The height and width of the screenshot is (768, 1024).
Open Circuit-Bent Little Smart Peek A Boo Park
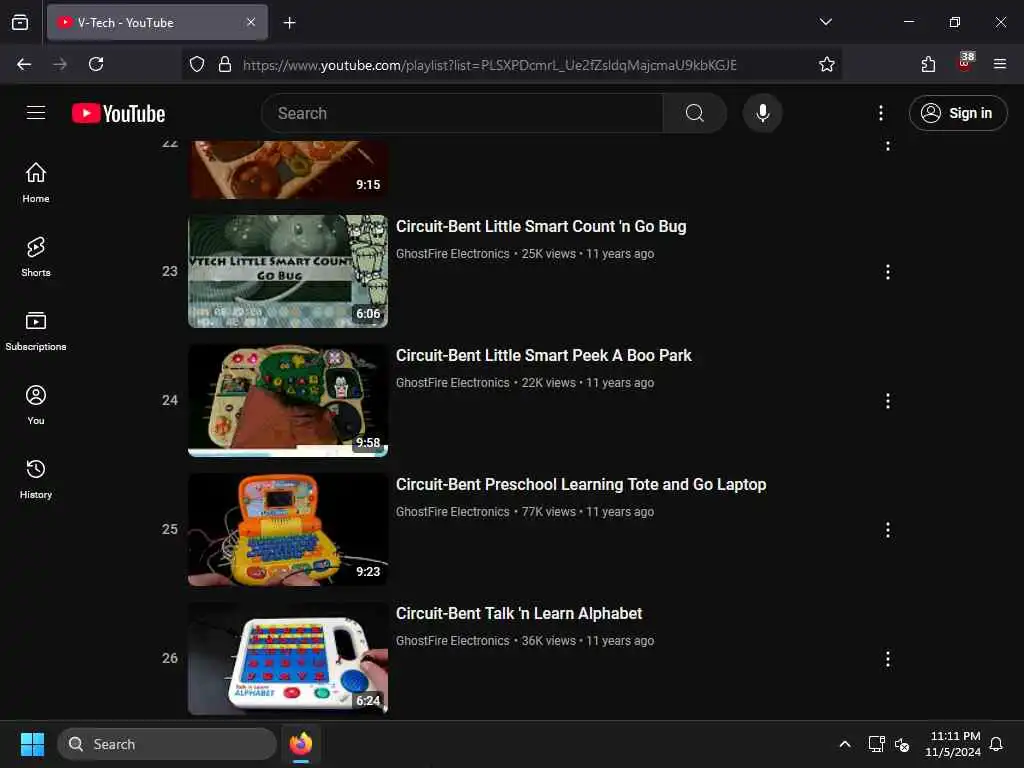543,355
